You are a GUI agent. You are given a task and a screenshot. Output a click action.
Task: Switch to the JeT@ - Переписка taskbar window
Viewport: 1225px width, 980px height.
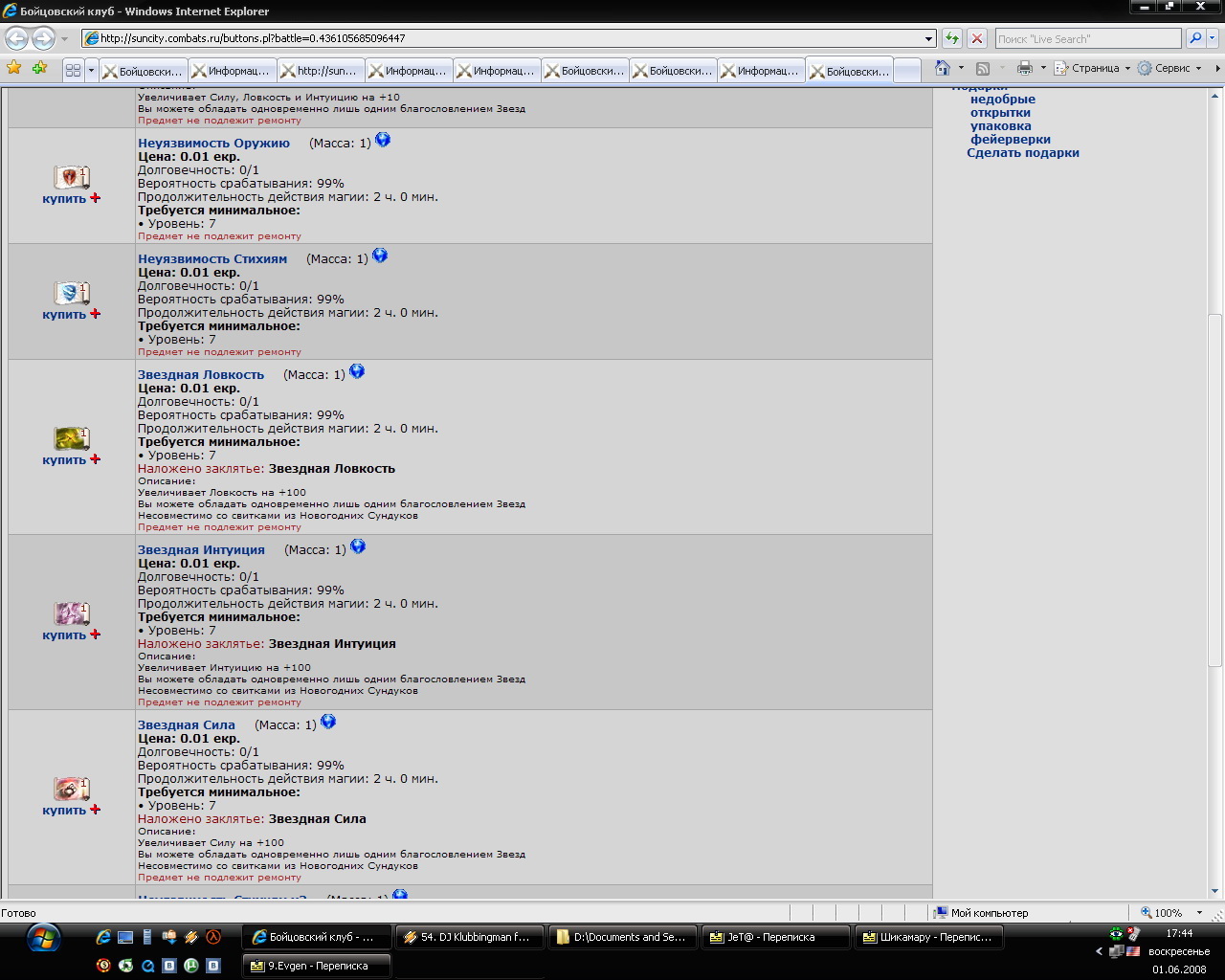tap(775, 937)
